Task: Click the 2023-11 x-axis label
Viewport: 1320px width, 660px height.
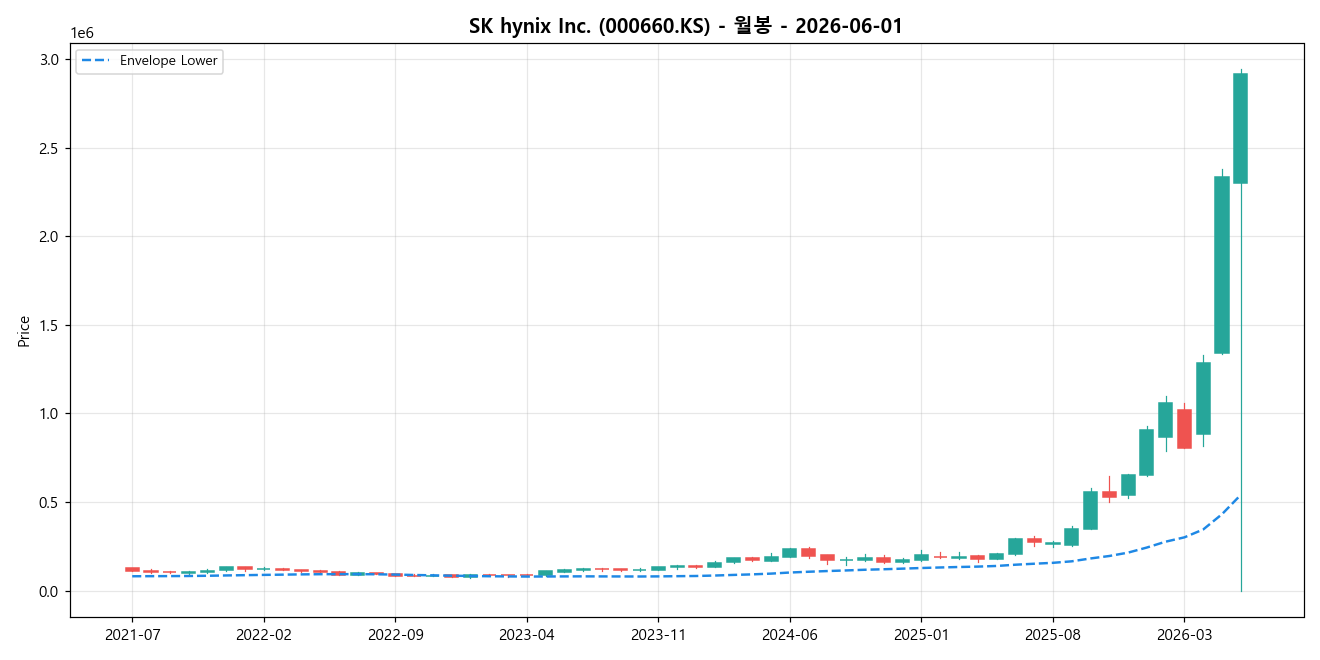Action: click(658, 634)
